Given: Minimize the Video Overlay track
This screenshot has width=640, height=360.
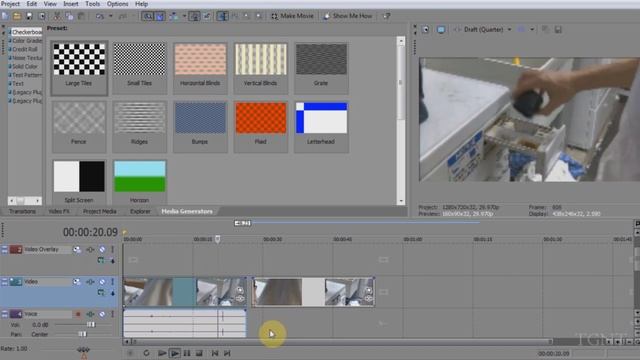Looking at the screenshot, I should tap(4, 249).
